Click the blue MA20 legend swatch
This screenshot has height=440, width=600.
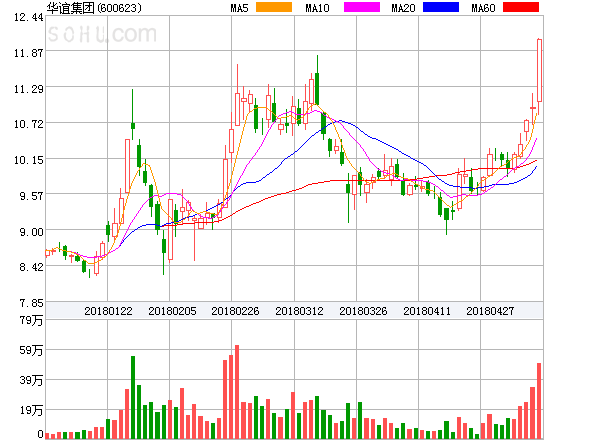pyautogui.click(x=441, y=7)
